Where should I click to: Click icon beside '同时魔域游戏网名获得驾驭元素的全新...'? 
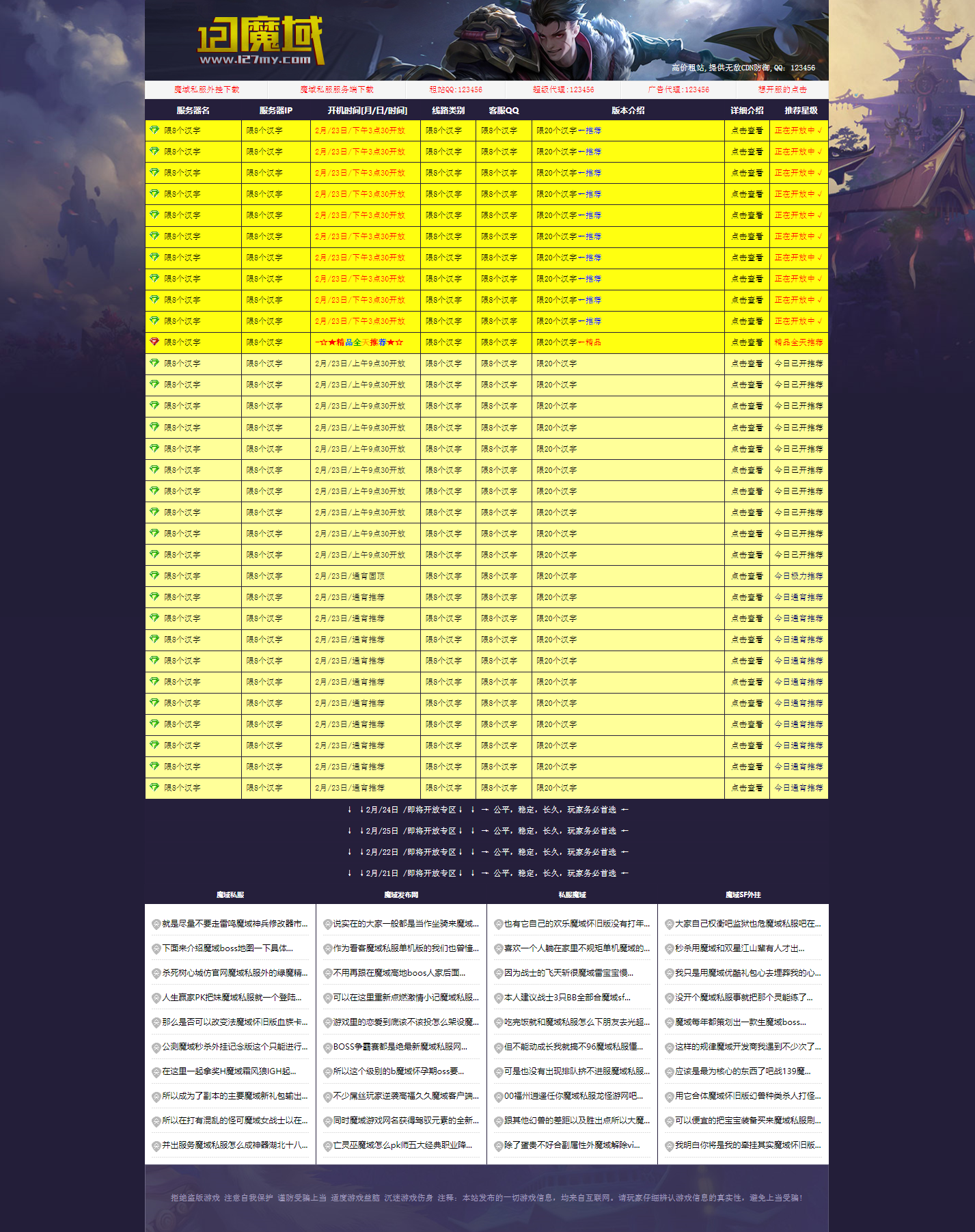pos(328,1121)
